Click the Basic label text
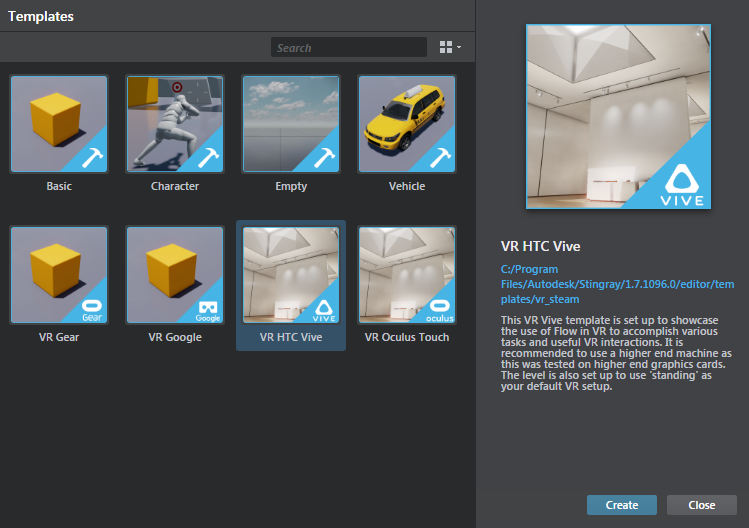 pyautogui.click(x=59, y=186)
